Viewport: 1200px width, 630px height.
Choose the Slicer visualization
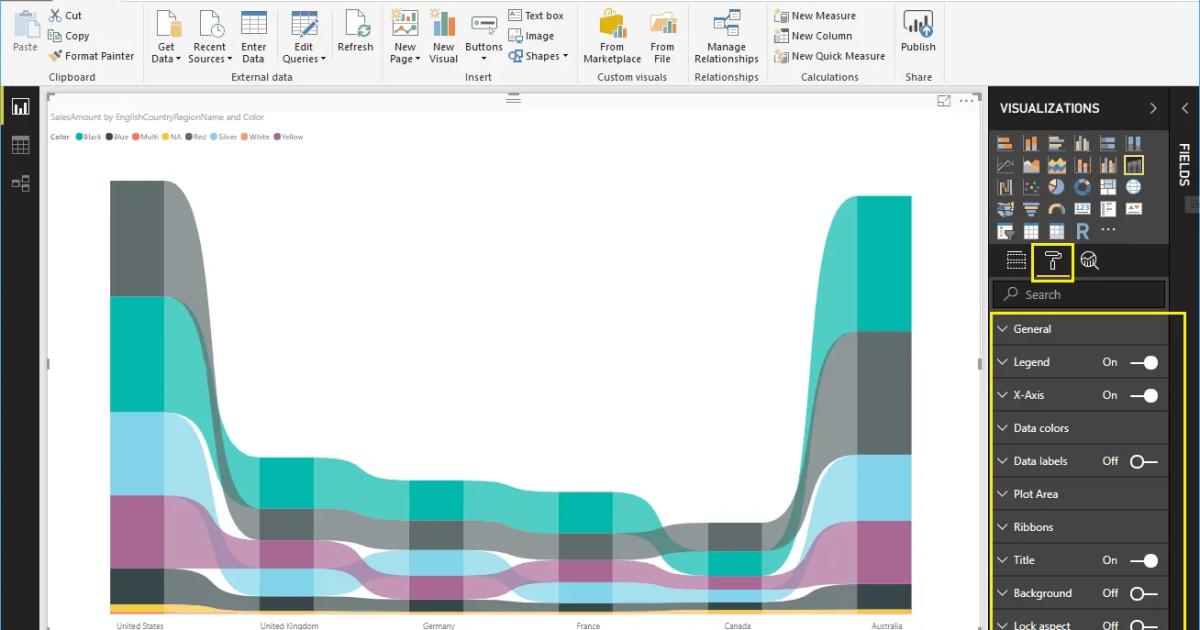tap(1005, 231)
